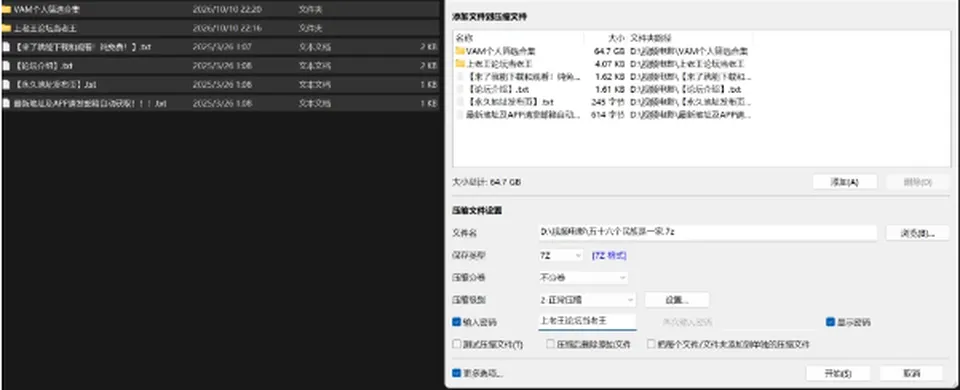Click the 245 字节 size cell in dialog list
The width and height of the screenshot is (960, 390).
point(607,102)
